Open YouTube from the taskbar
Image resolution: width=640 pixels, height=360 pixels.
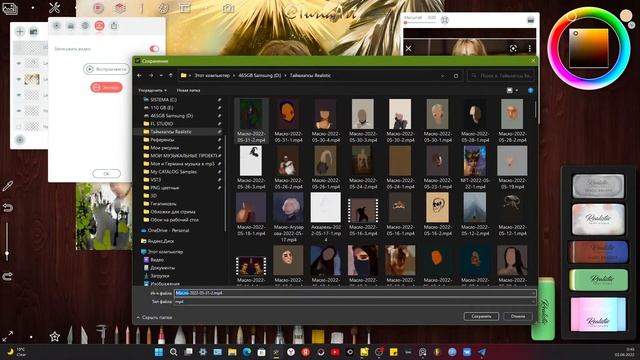click(335, 352)
